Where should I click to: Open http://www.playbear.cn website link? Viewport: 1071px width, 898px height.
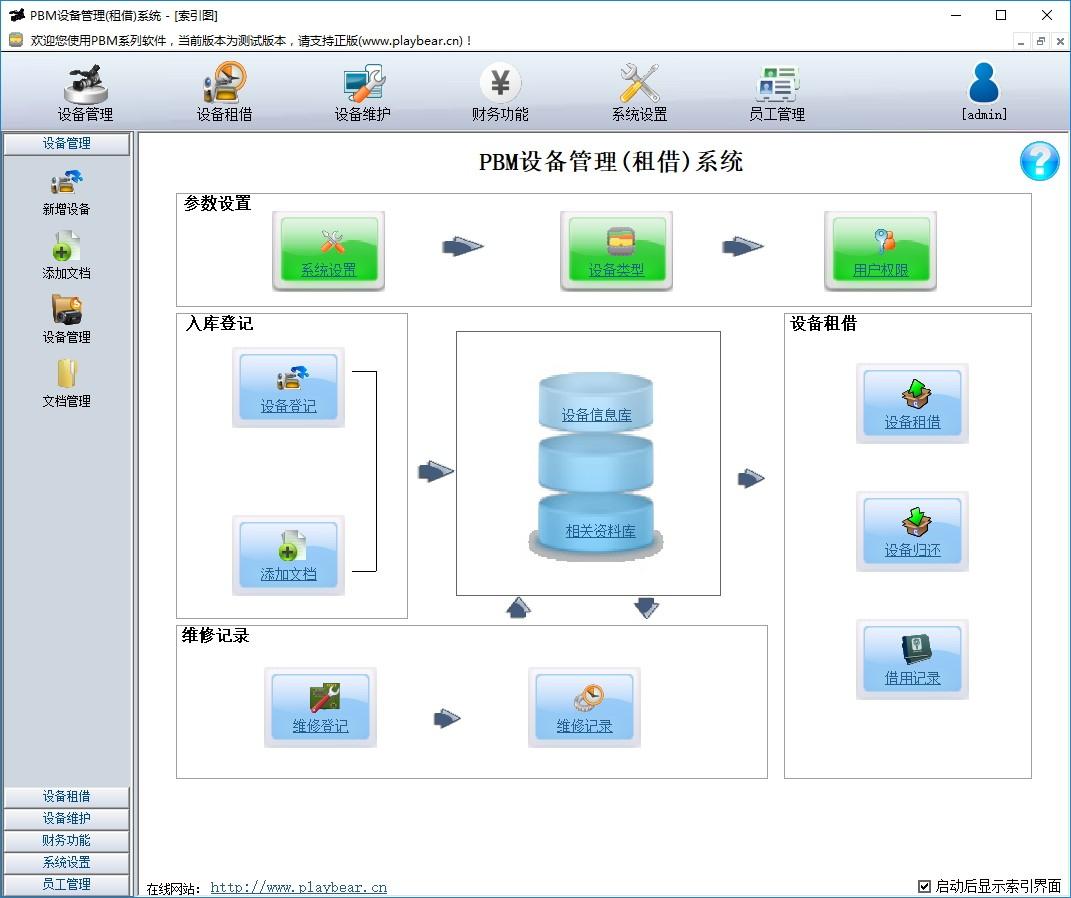click(298, 887)
